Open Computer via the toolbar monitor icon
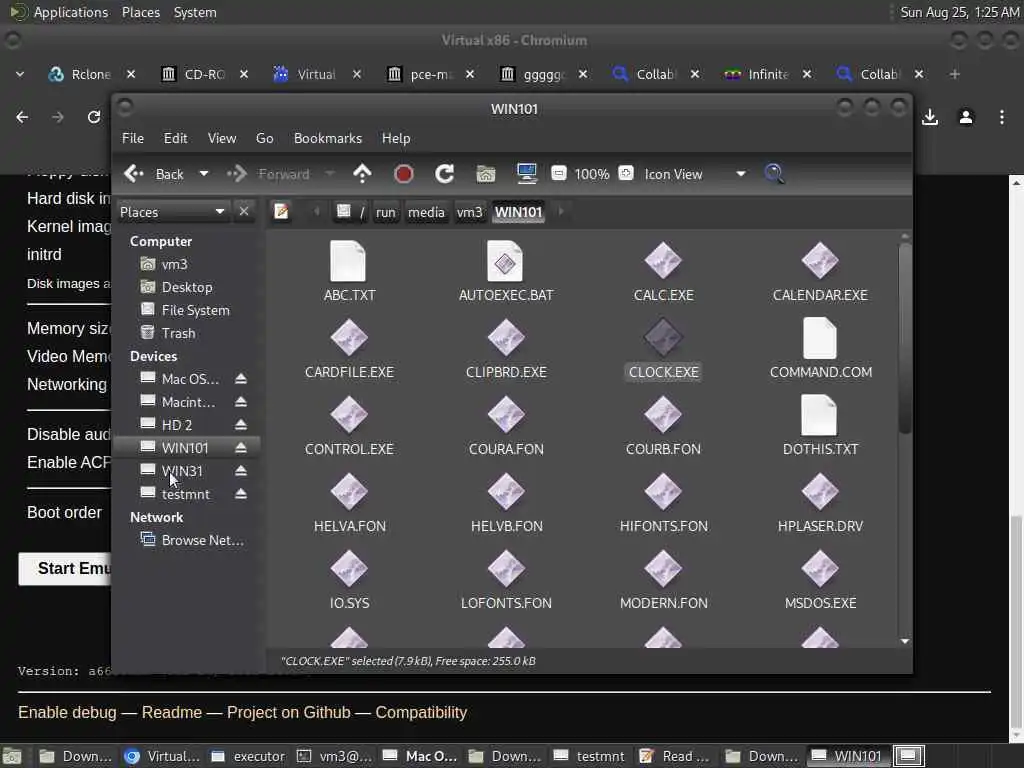This screenshot has width=1024, height=768. point(526,174)
